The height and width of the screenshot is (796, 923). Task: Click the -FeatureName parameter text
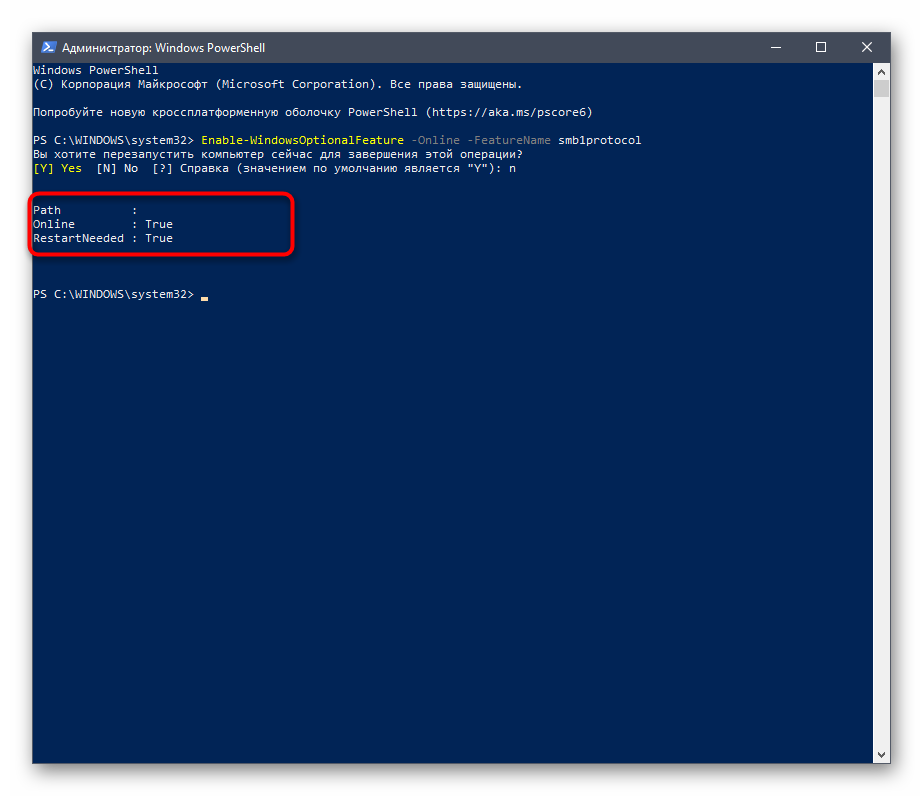pos(509,140)
